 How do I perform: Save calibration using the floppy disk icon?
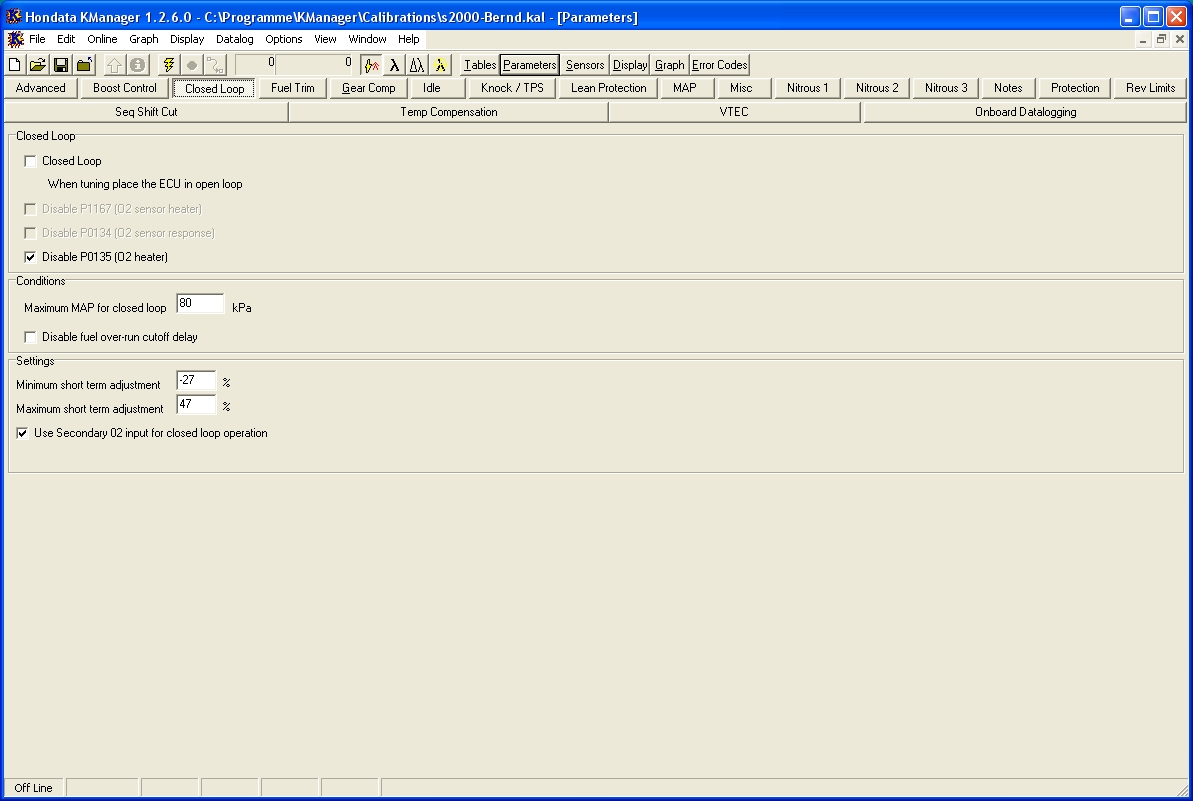pyautogui.click(x=61, y=65)
